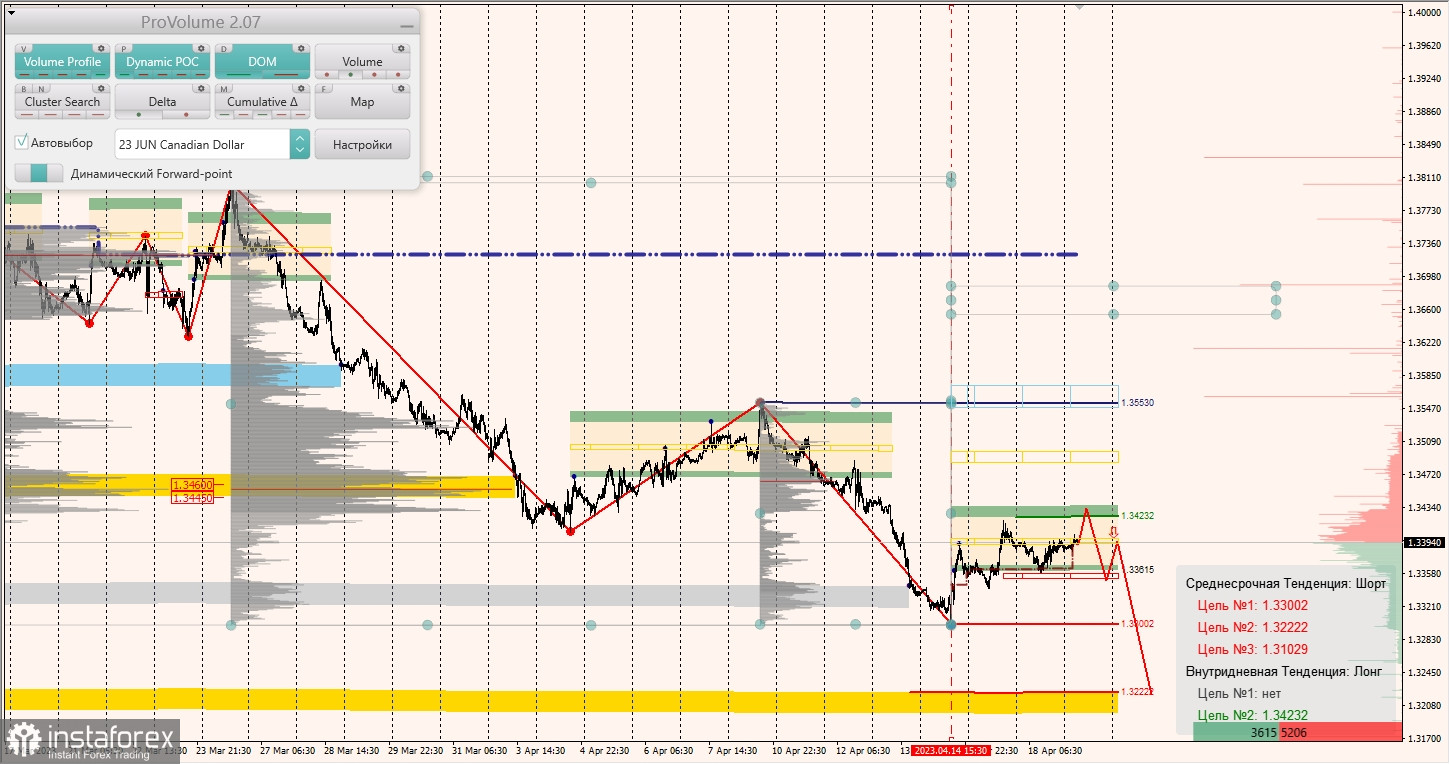Select the green-line segment under DOM
This screenshot has width=1450, height=764.
coord(239,74)
